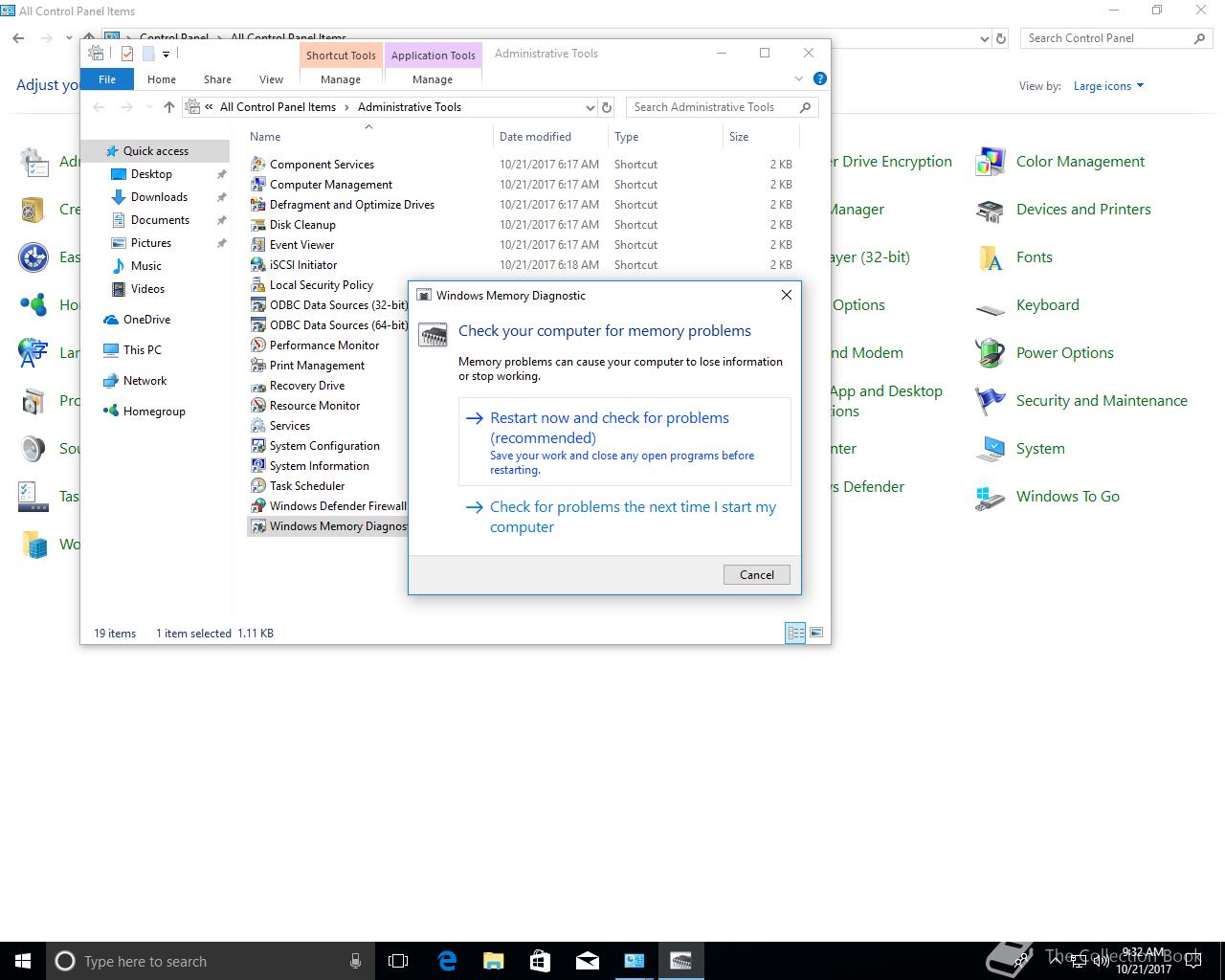The image size is (1225, 980).
Task: Open the Application Tools Manage tab
Action: point(433,79)
